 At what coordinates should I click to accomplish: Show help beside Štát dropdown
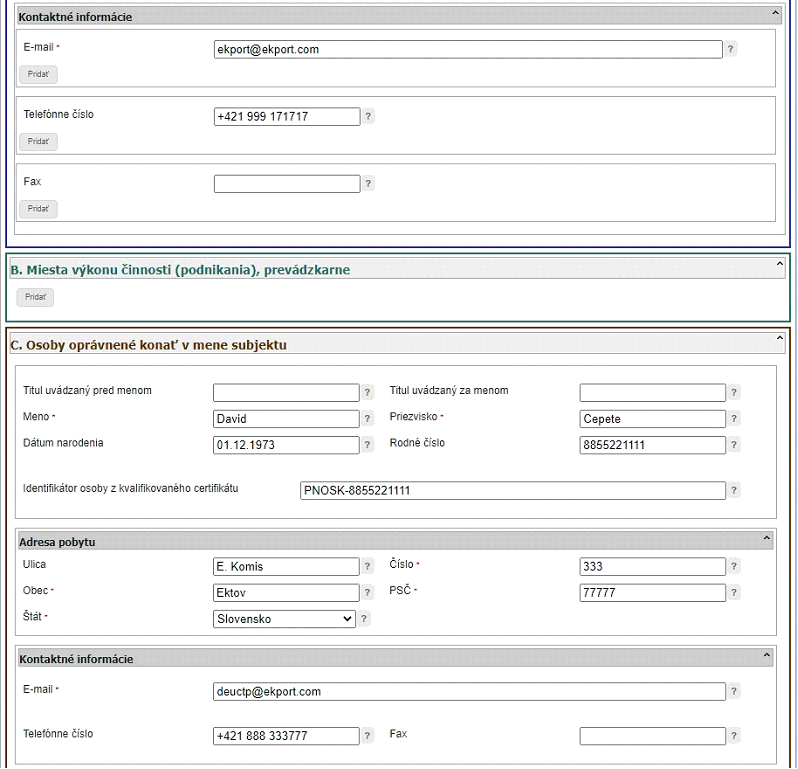tap(363, 619)
